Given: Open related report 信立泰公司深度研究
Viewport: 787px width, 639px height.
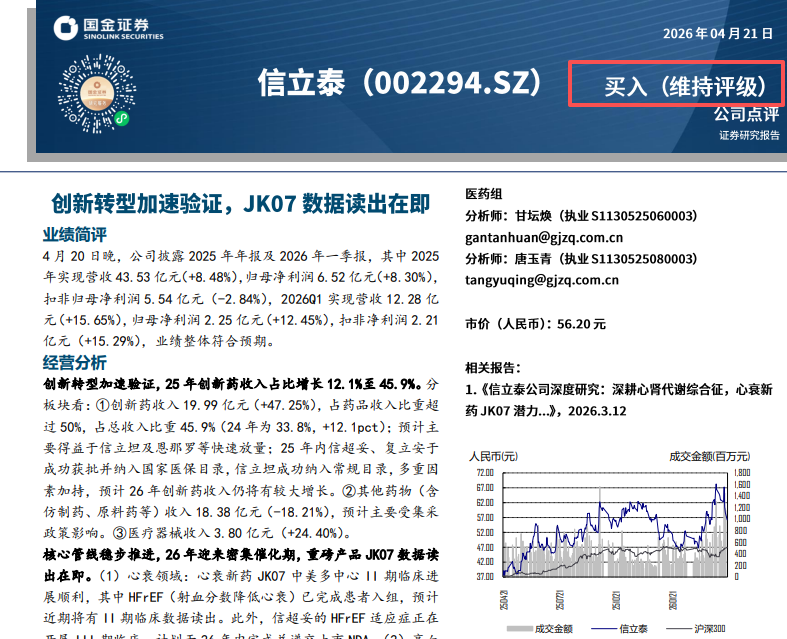Looking at the screenshot, I should [x=619, y=400].
